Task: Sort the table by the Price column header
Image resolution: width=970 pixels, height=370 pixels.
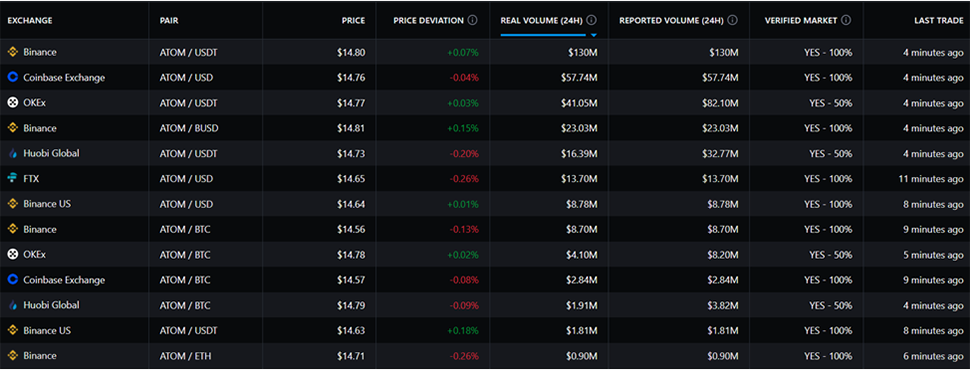Action: coord(353,20)
